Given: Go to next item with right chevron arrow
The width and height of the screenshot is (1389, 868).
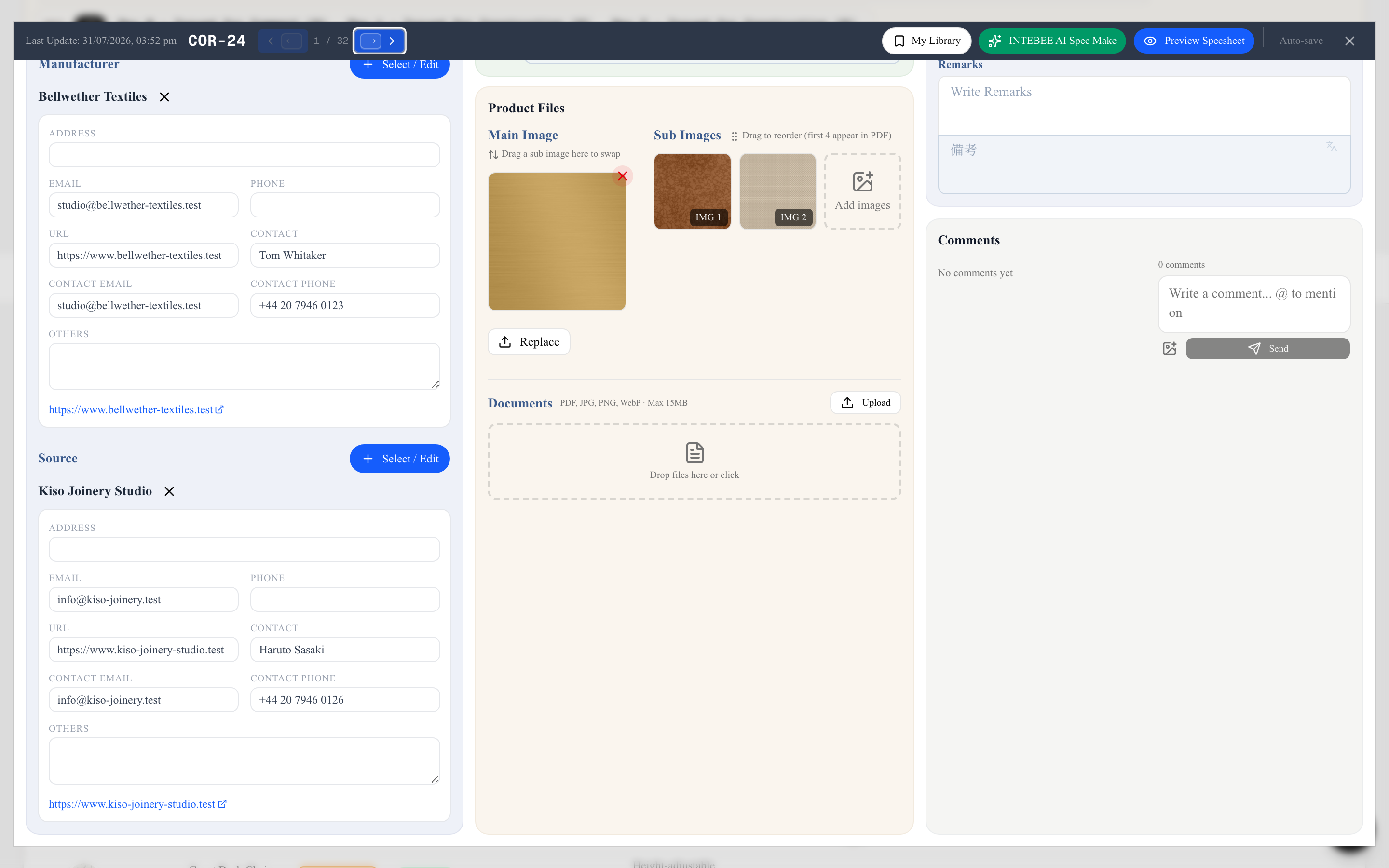Looking at the screenshot, I should click(x=392, y=41).
